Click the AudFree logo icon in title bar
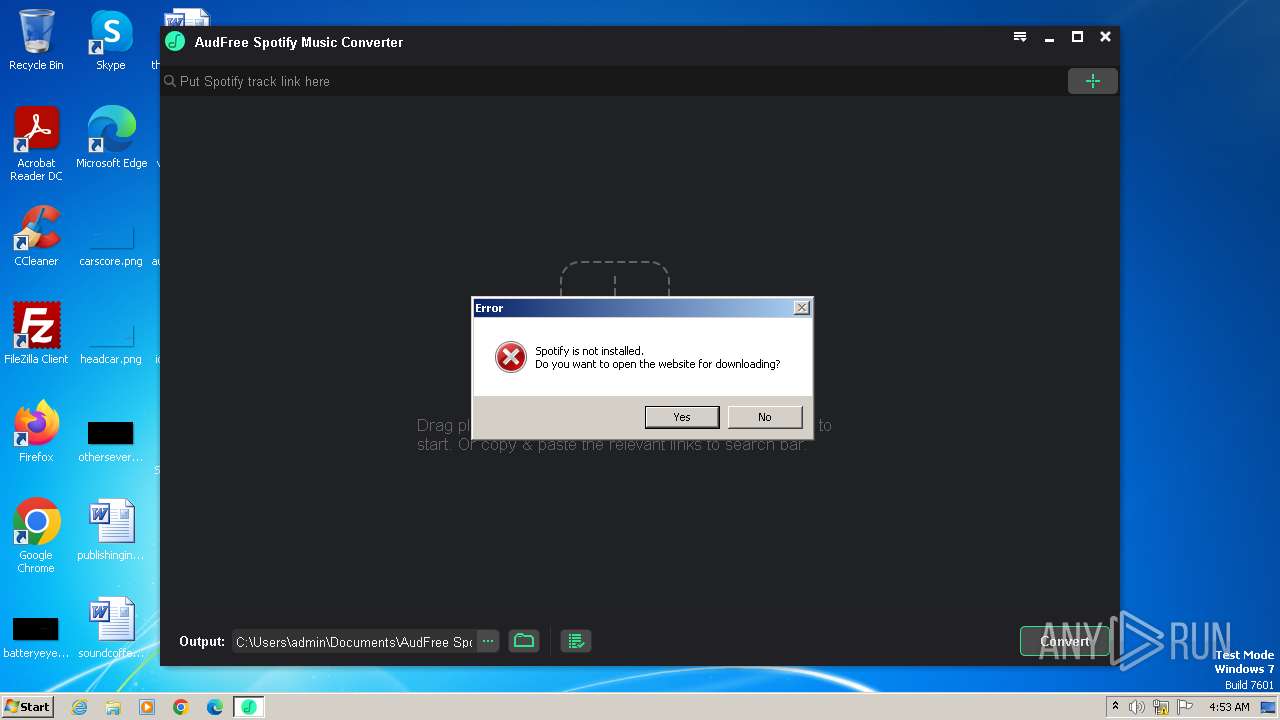1280x720 pixels. (x=175, y=41)
